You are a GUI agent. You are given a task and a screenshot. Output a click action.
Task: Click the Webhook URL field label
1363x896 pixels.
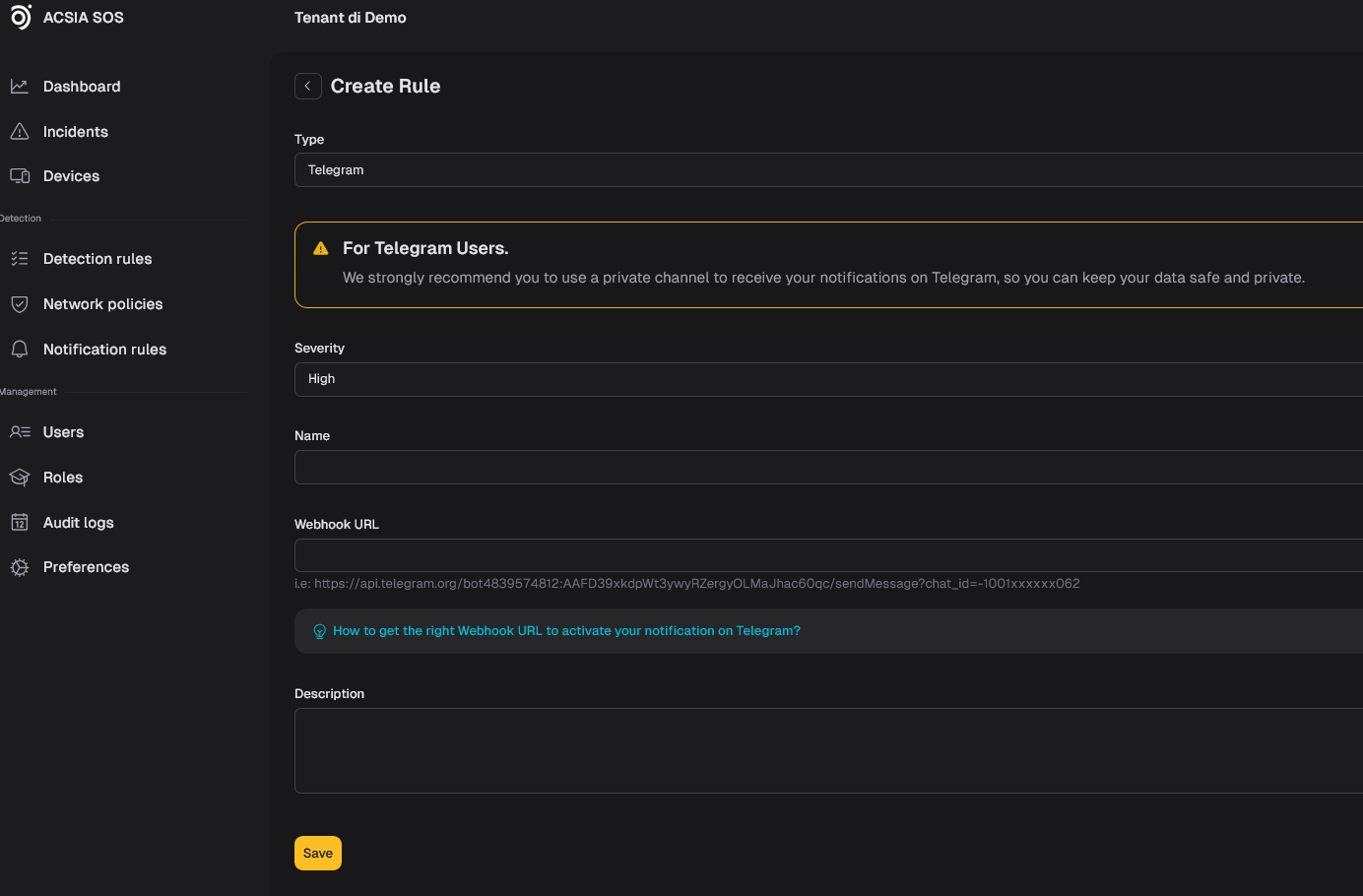pos(337,525)
